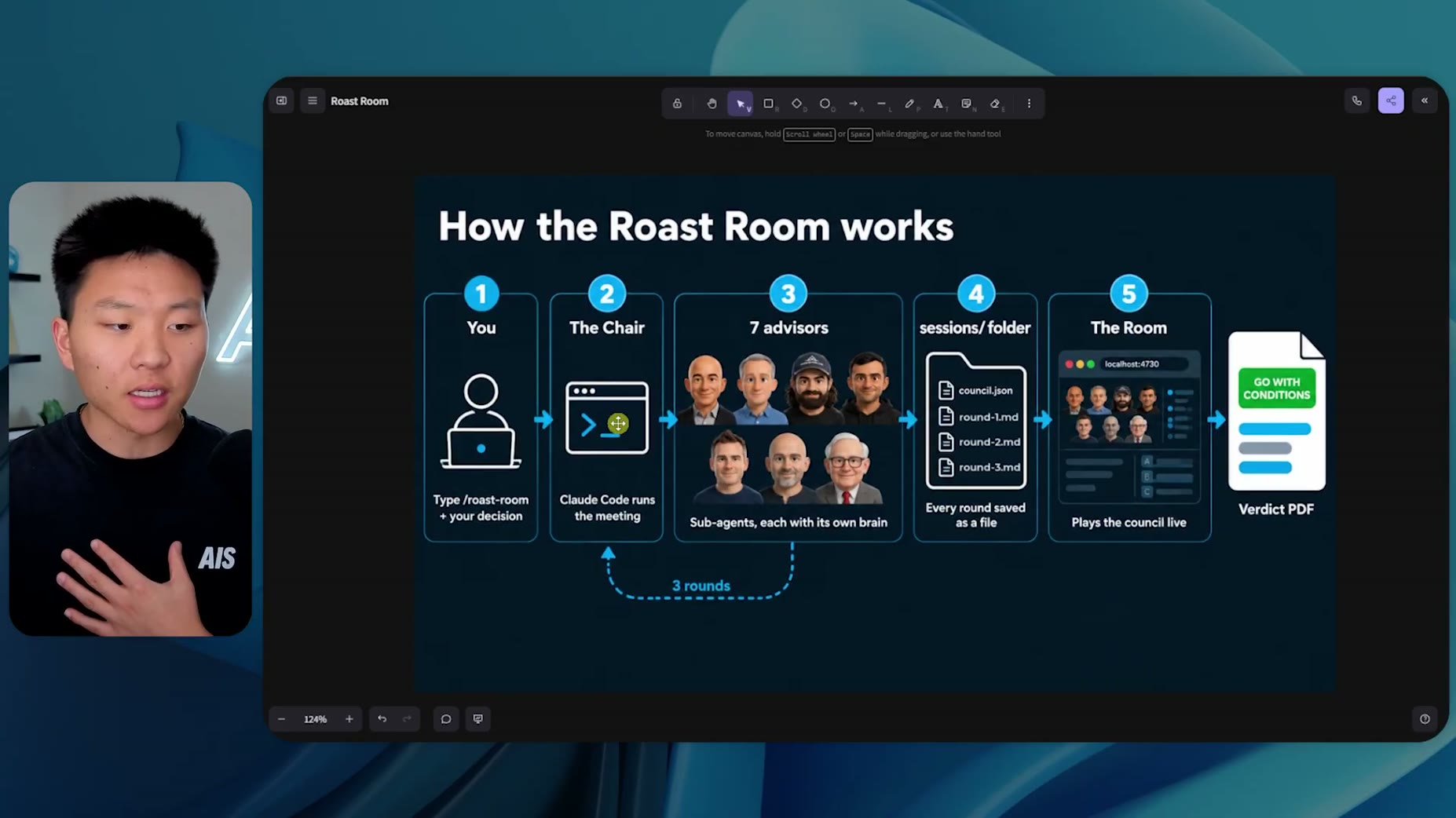
Task: Click the "Verdict PDF" caption
Action: (1276, 509)
